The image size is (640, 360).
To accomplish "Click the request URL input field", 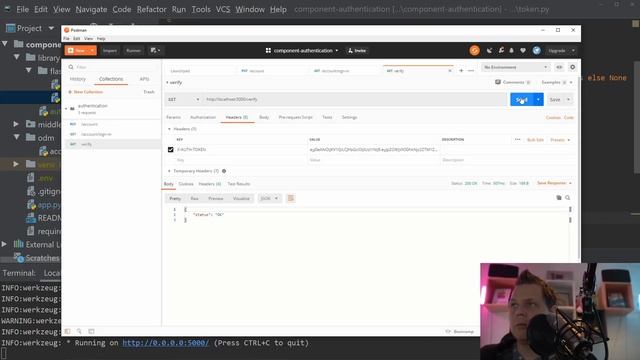I will pos(355,99).
